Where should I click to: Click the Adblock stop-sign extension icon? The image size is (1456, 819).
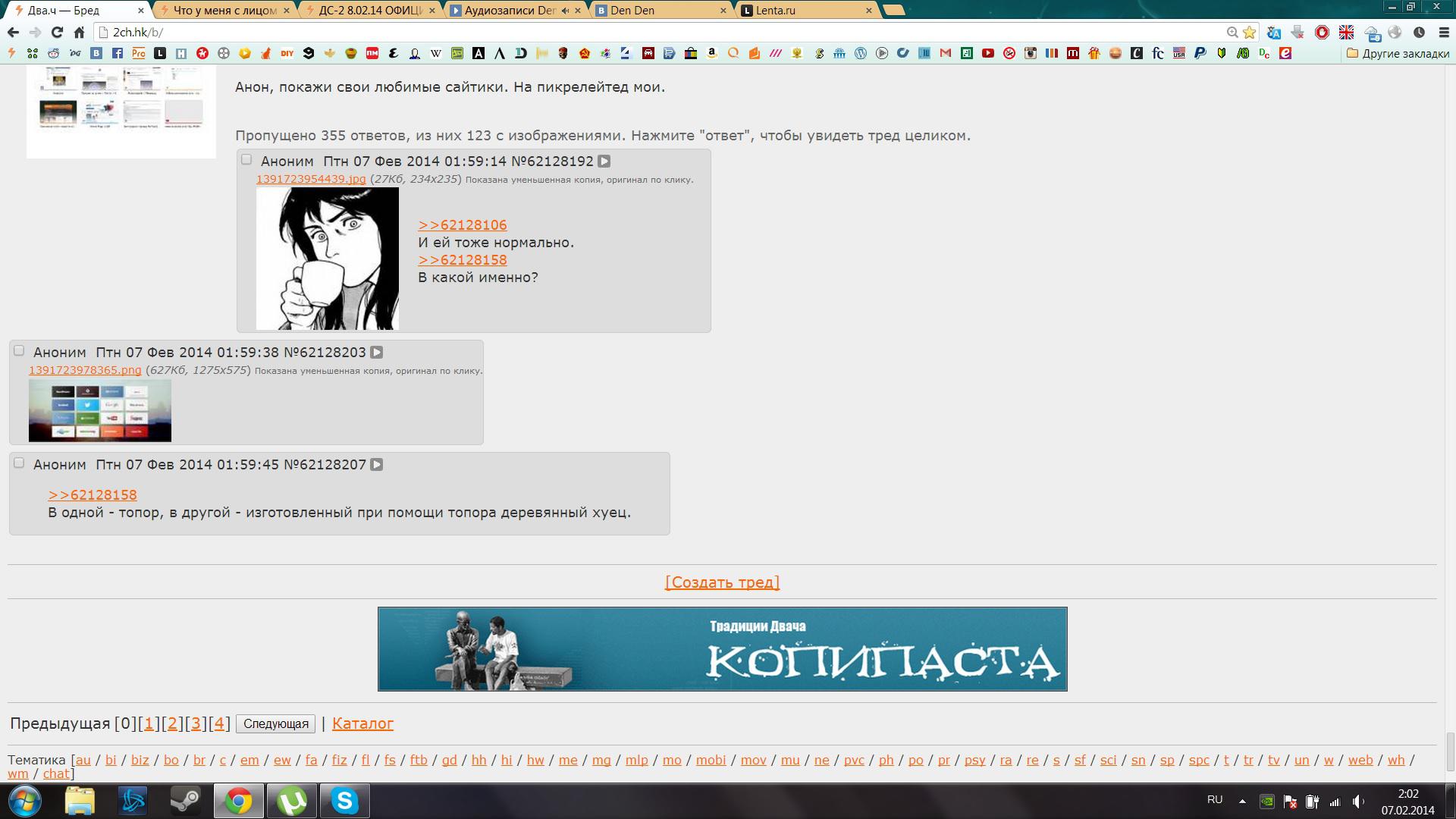click(1322, 32)
